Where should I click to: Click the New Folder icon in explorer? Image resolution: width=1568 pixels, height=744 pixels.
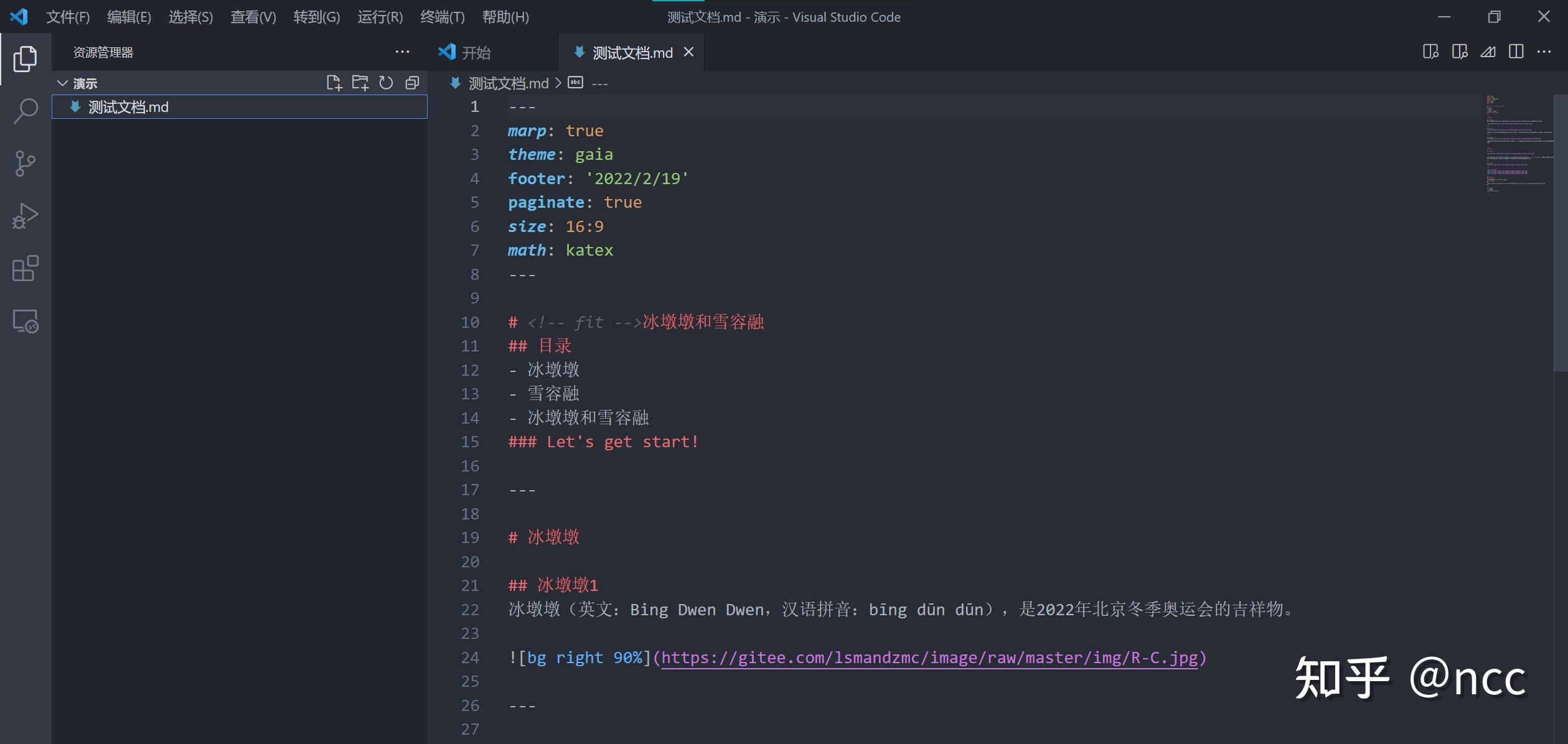pyautogui.click(x=360, y=83)
